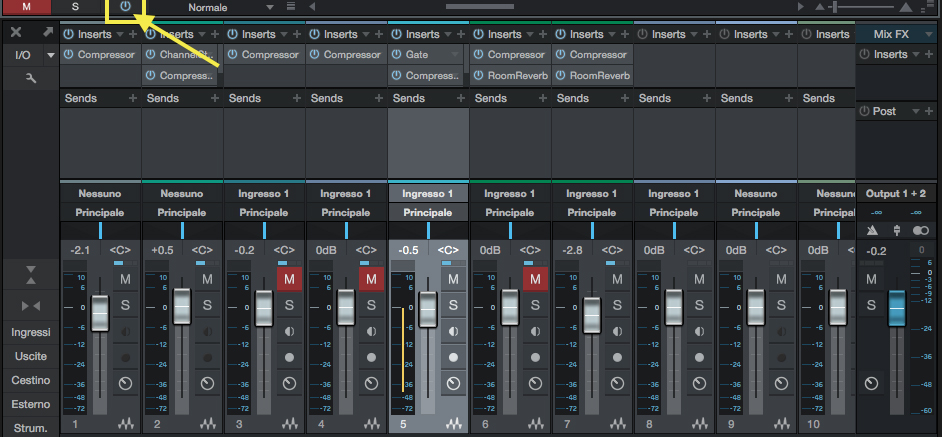Click the detach mixer arrow icon
The image size is (942, 437).
click(x=47, y=33)
